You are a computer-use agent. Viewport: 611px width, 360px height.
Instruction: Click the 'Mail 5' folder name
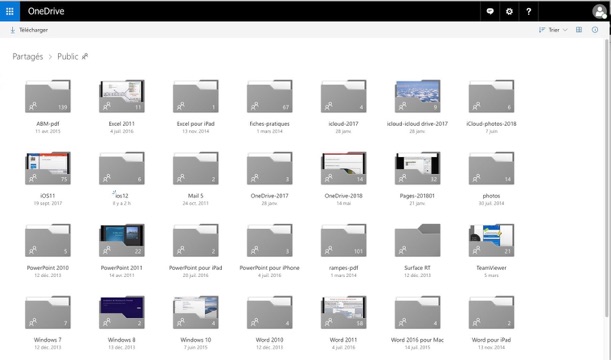point(196,196)
